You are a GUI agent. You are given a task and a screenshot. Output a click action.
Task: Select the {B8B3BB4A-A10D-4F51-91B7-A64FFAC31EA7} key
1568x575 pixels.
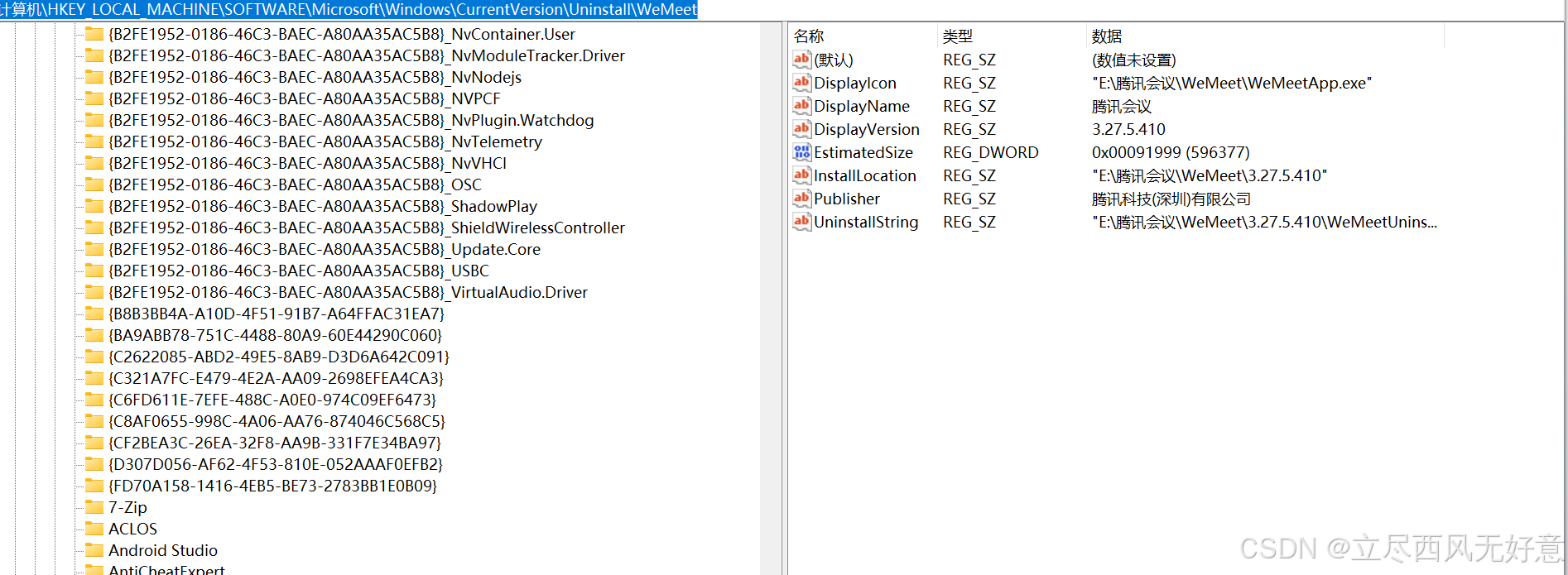(x=277, y=314)
